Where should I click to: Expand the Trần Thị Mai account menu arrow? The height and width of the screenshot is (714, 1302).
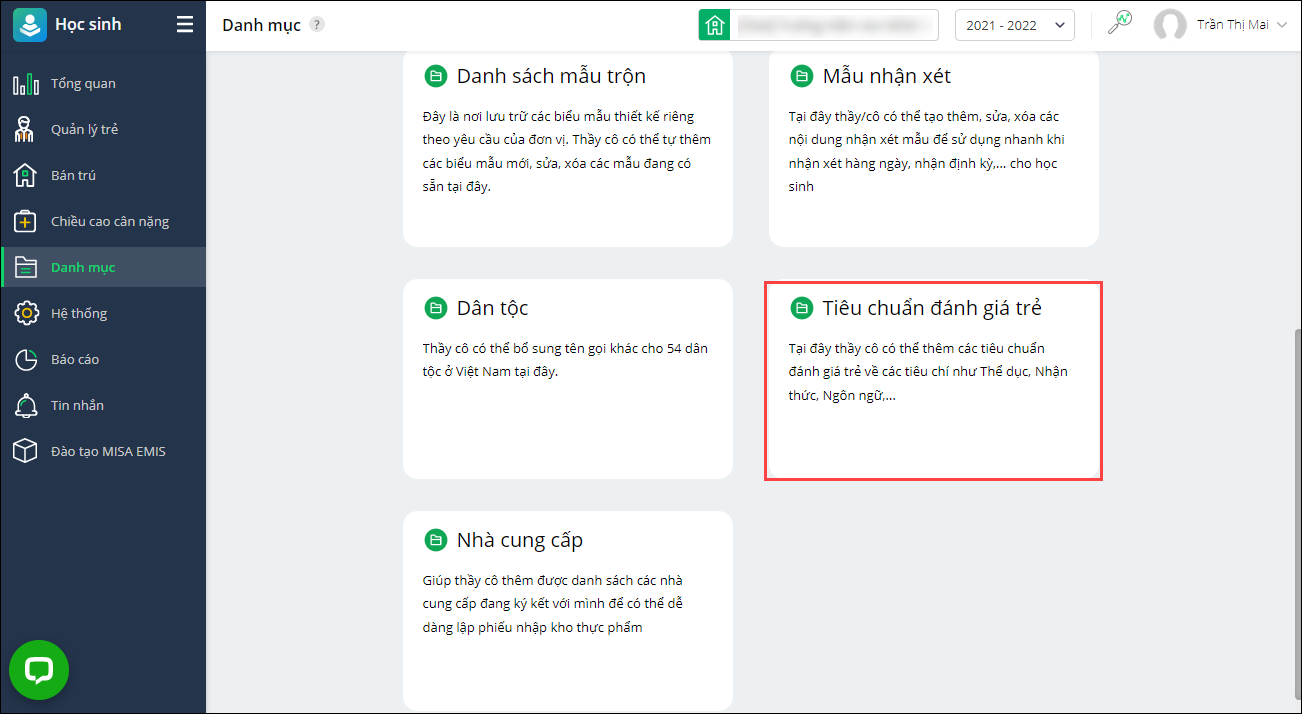pos(1281,25)
